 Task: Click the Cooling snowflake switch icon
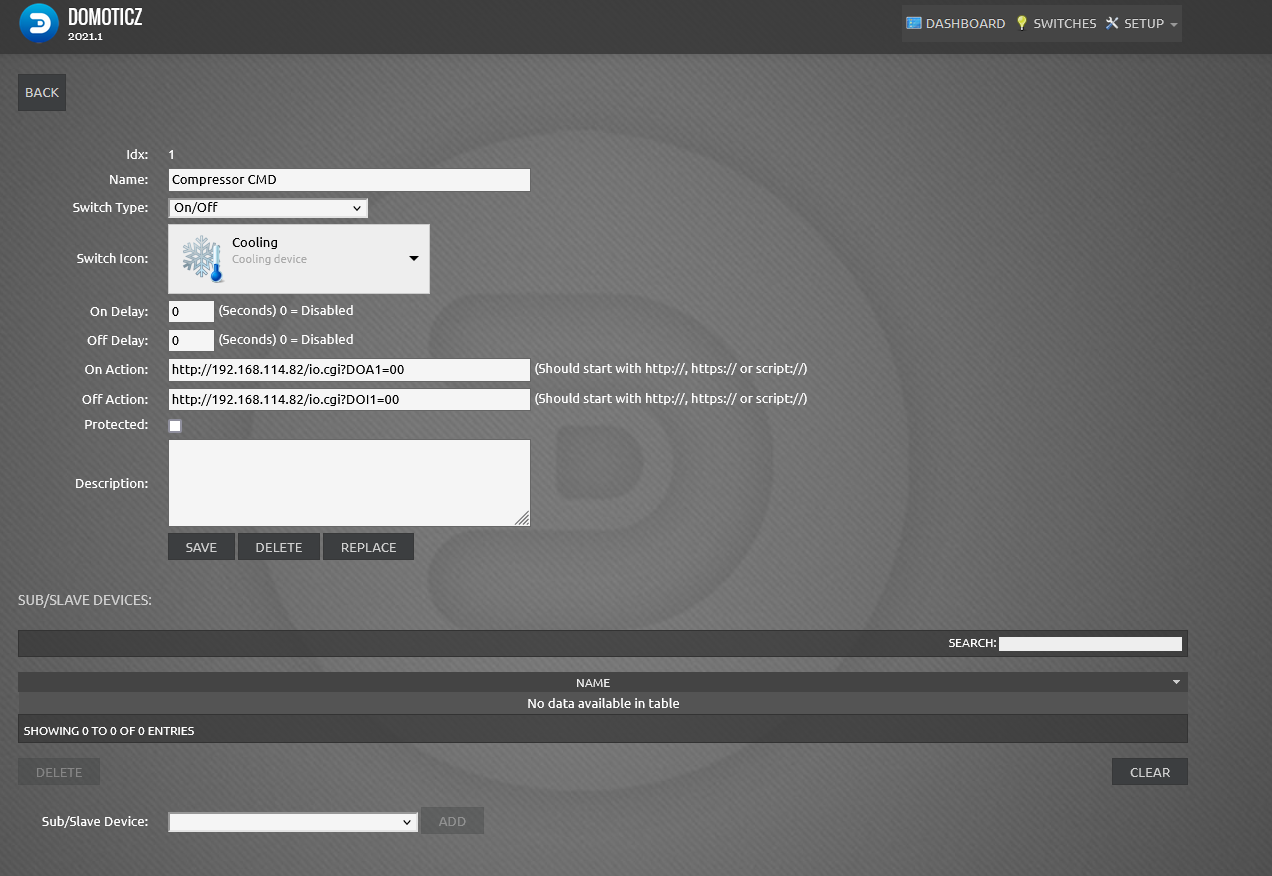click(201, 258)
